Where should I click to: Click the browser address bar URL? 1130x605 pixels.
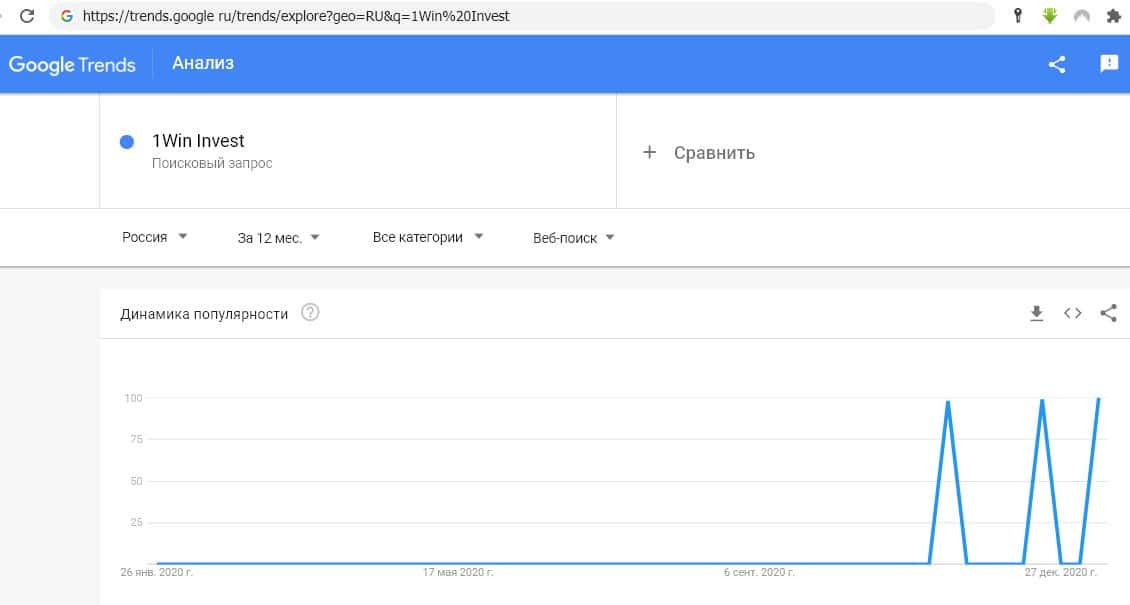click(x=400, y=16)
